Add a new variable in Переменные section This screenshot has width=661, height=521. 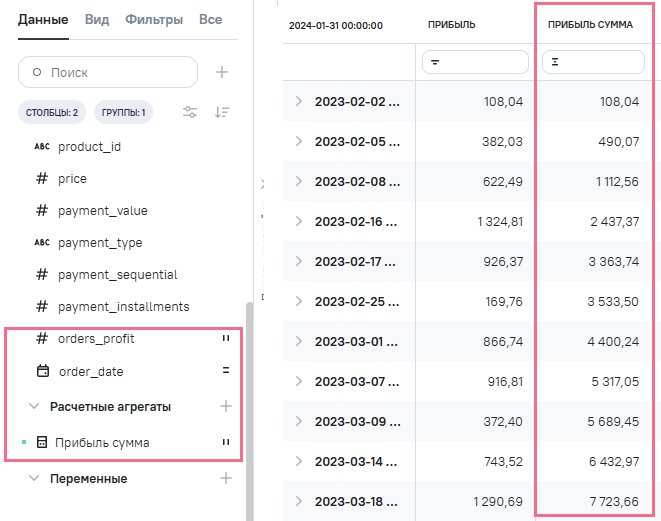click(x=226, y=478)
